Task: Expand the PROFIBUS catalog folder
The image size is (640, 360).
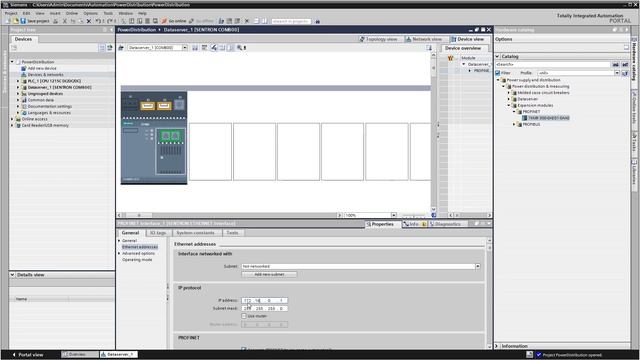Action: (x=514, y=124)
